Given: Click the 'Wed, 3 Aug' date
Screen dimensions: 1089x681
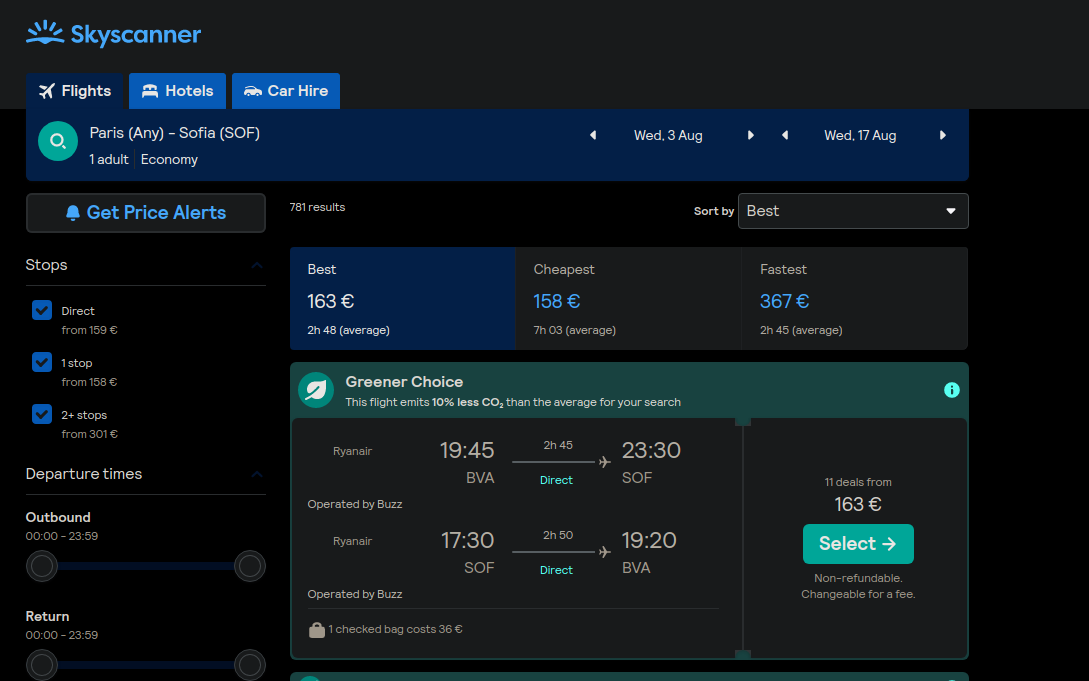Looking at the screenshot, I should [668, 135].
